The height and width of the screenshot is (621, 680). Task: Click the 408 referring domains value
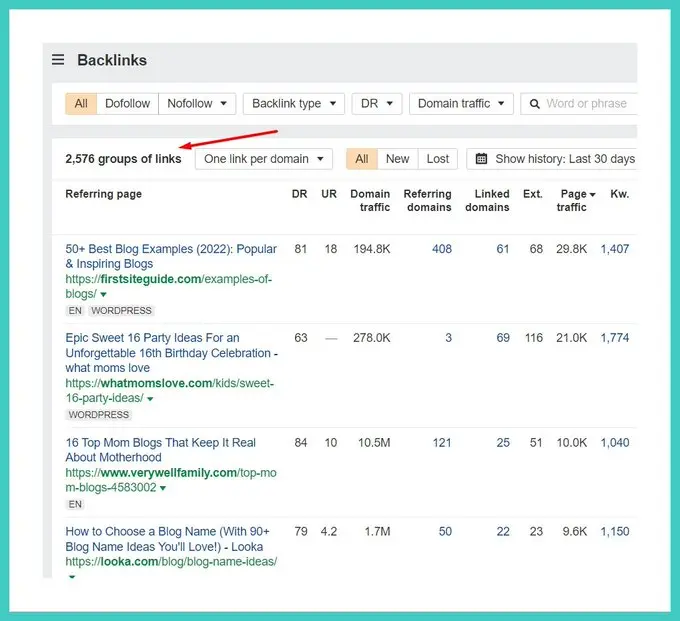[441, 249]
